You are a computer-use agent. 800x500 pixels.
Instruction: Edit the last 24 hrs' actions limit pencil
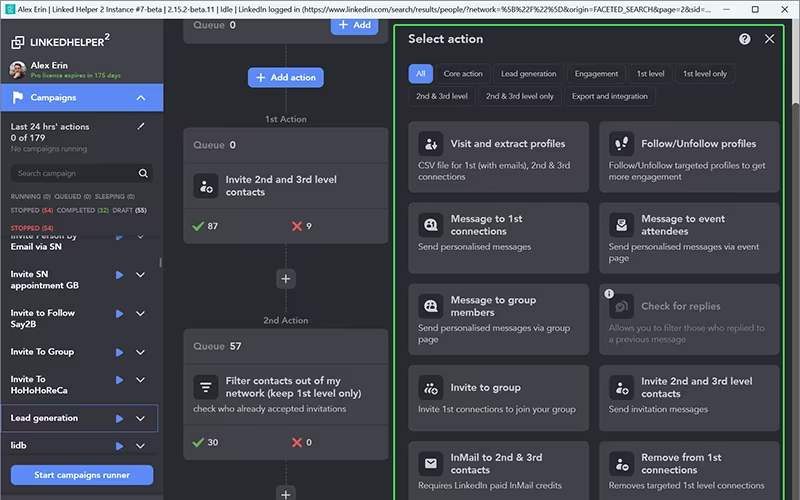click(x=141, y=126)
